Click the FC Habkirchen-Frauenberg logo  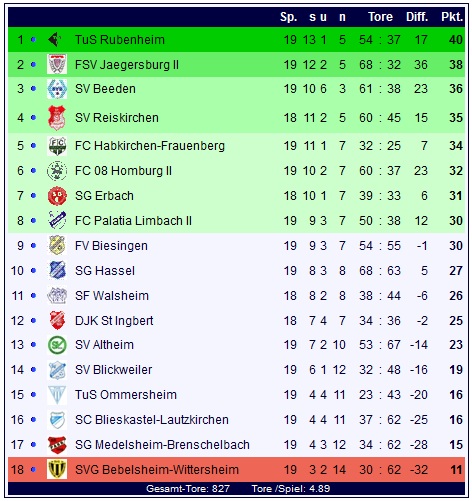[57, 146]
